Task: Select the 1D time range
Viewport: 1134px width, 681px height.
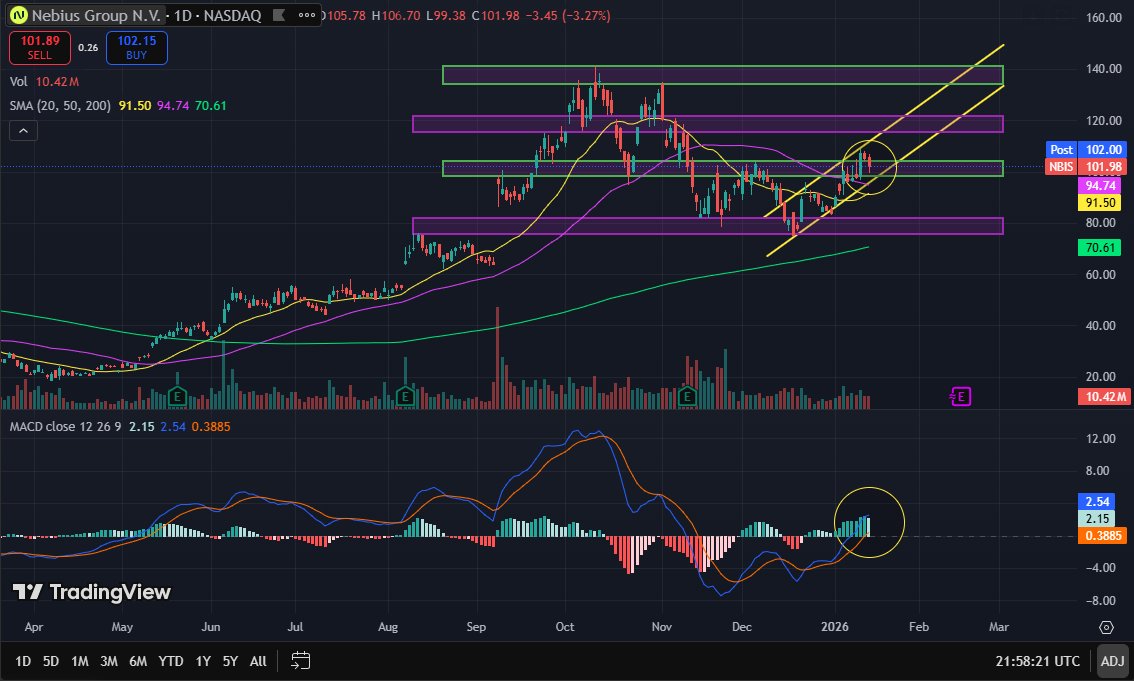Action: pyautogui.click(x=23, y=661)
